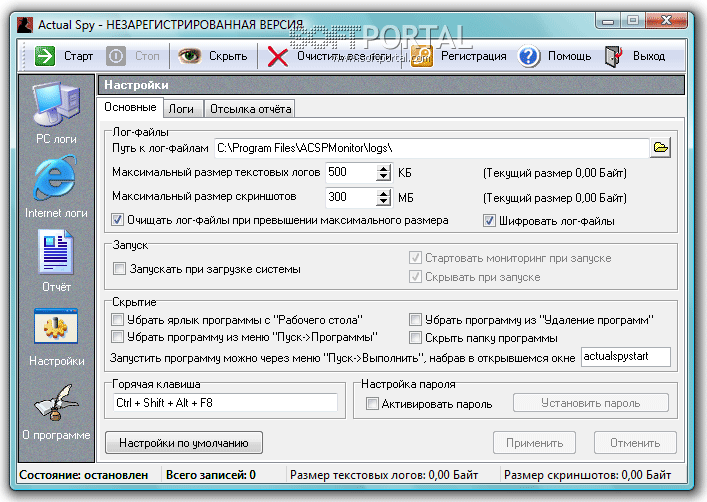Screen dimensions: 707x502
Task: Click the Состояние: остановлен status text
Action: coord(84,475)
